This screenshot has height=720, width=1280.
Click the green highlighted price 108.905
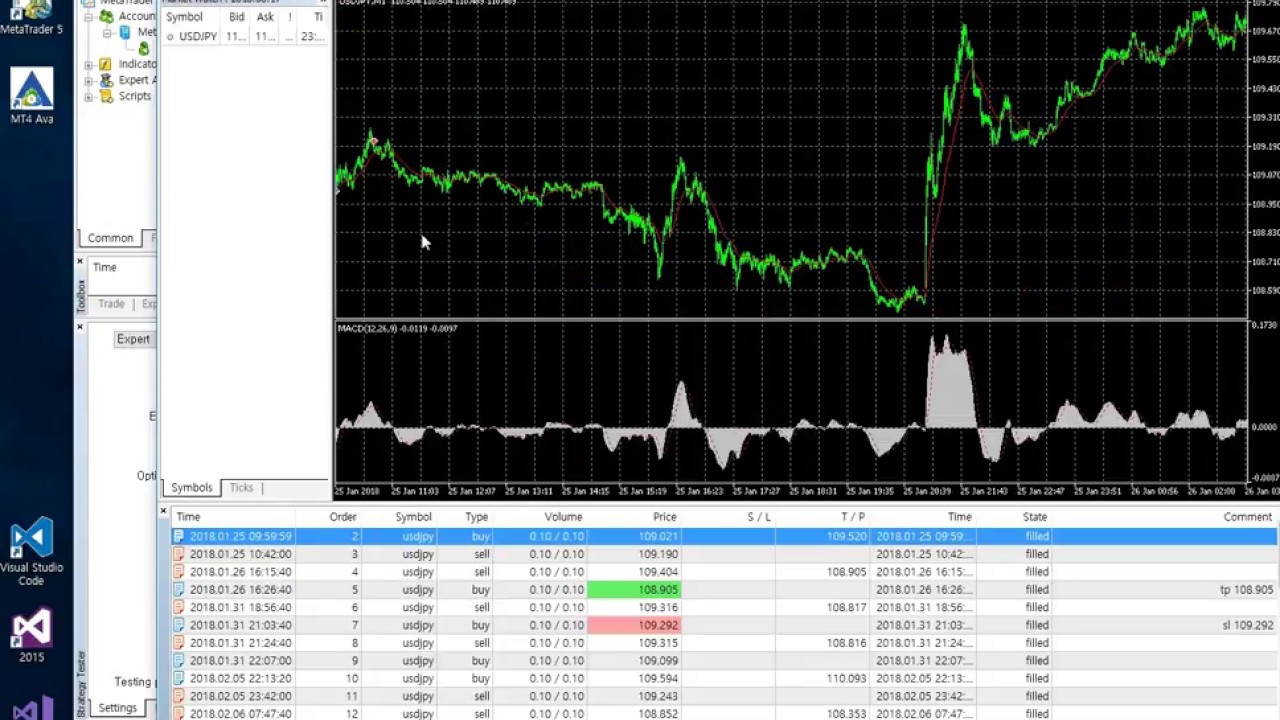[634, 590]
